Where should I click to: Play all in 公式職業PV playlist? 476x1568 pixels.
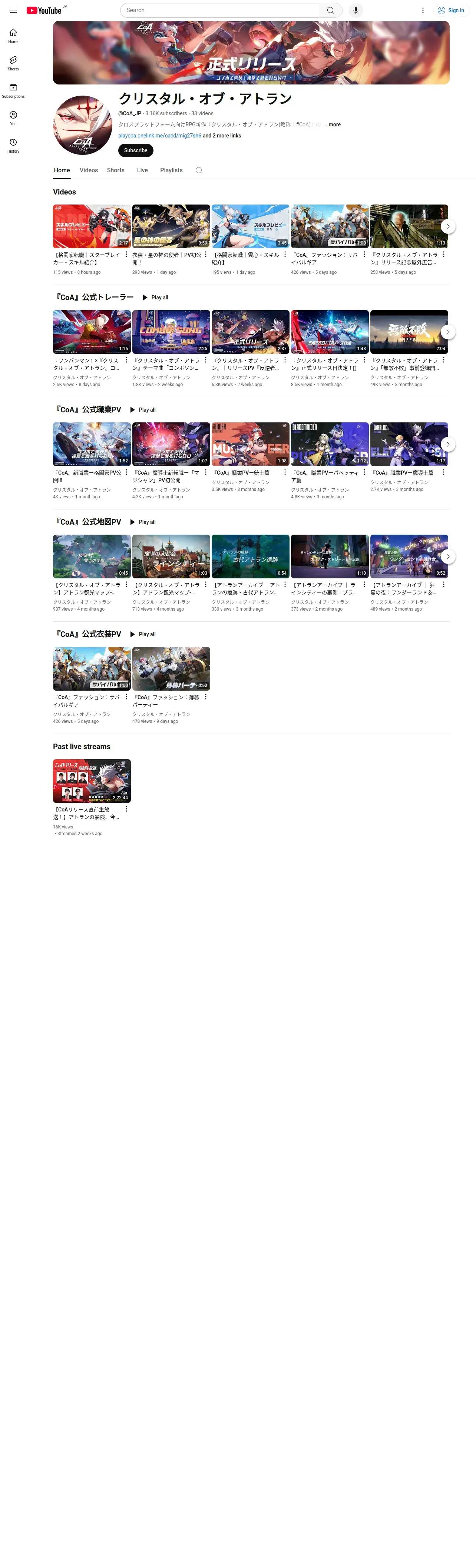(142, 410)
